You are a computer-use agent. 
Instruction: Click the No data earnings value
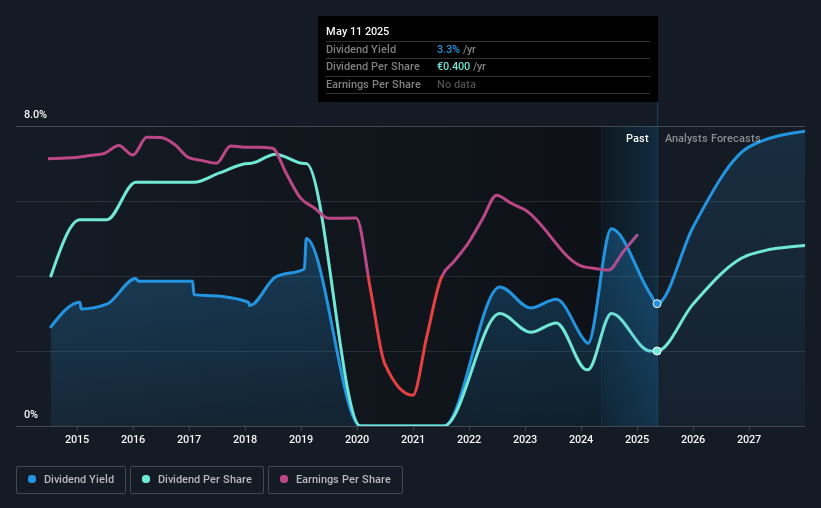pyautogui.click(x=457, y=84)
